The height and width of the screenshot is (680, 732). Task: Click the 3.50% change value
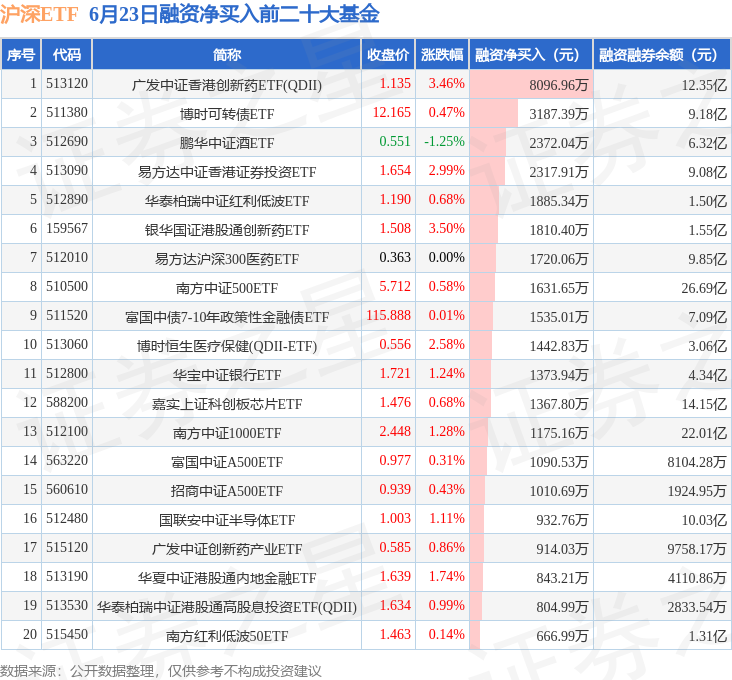point(446,228)
